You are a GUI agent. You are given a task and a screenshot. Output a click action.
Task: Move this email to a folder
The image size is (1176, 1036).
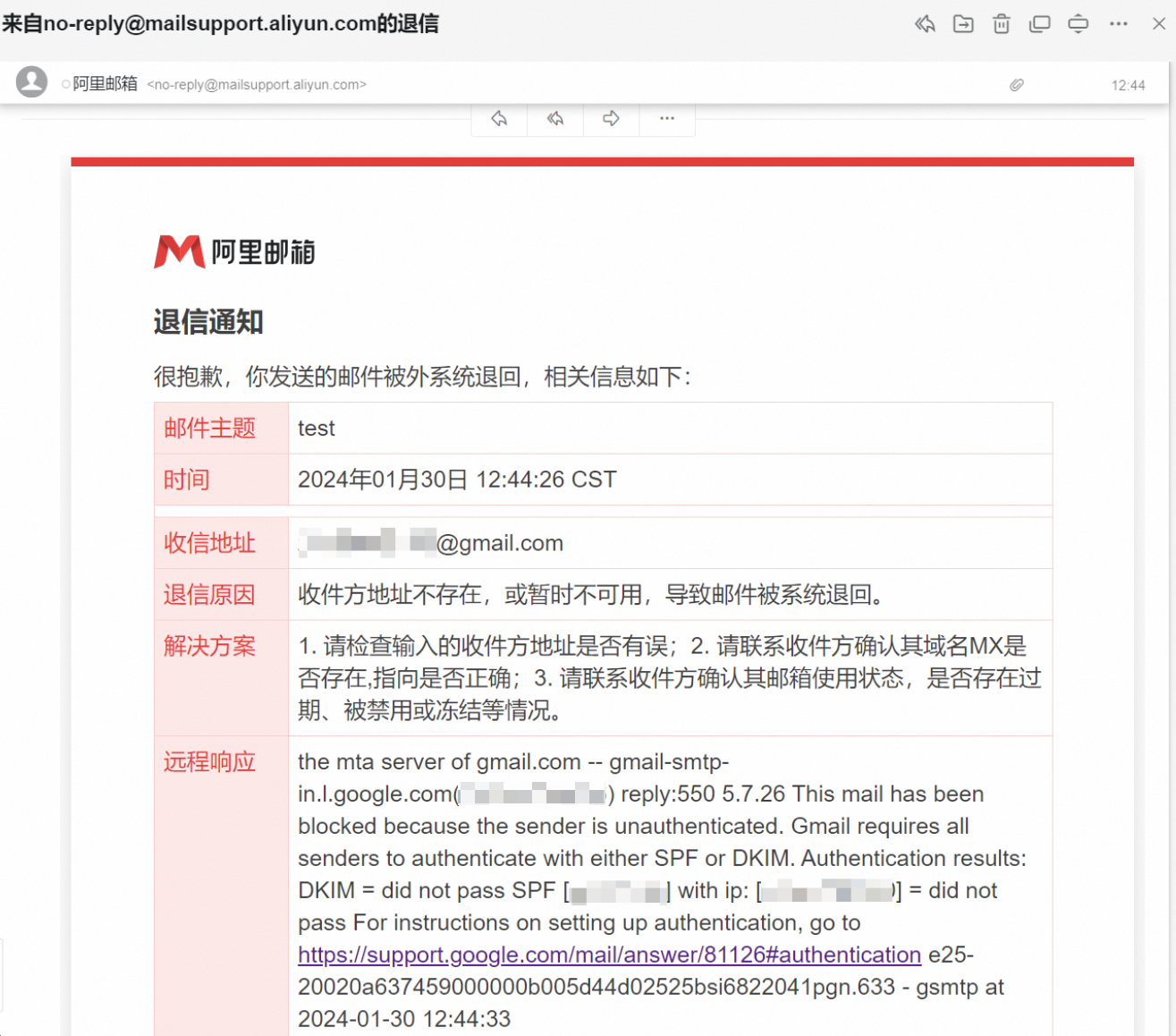click(963, 24)
